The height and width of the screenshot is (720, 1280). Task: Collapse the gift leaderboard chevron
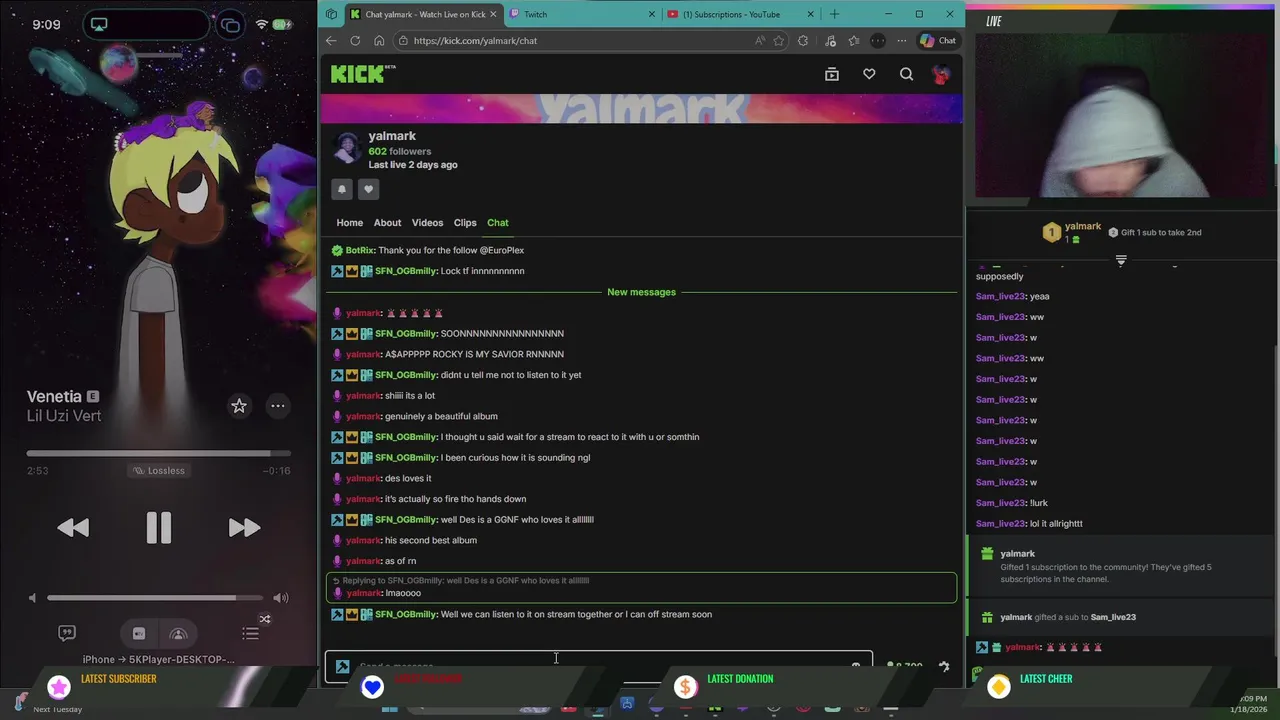[x=1121, y=260]
